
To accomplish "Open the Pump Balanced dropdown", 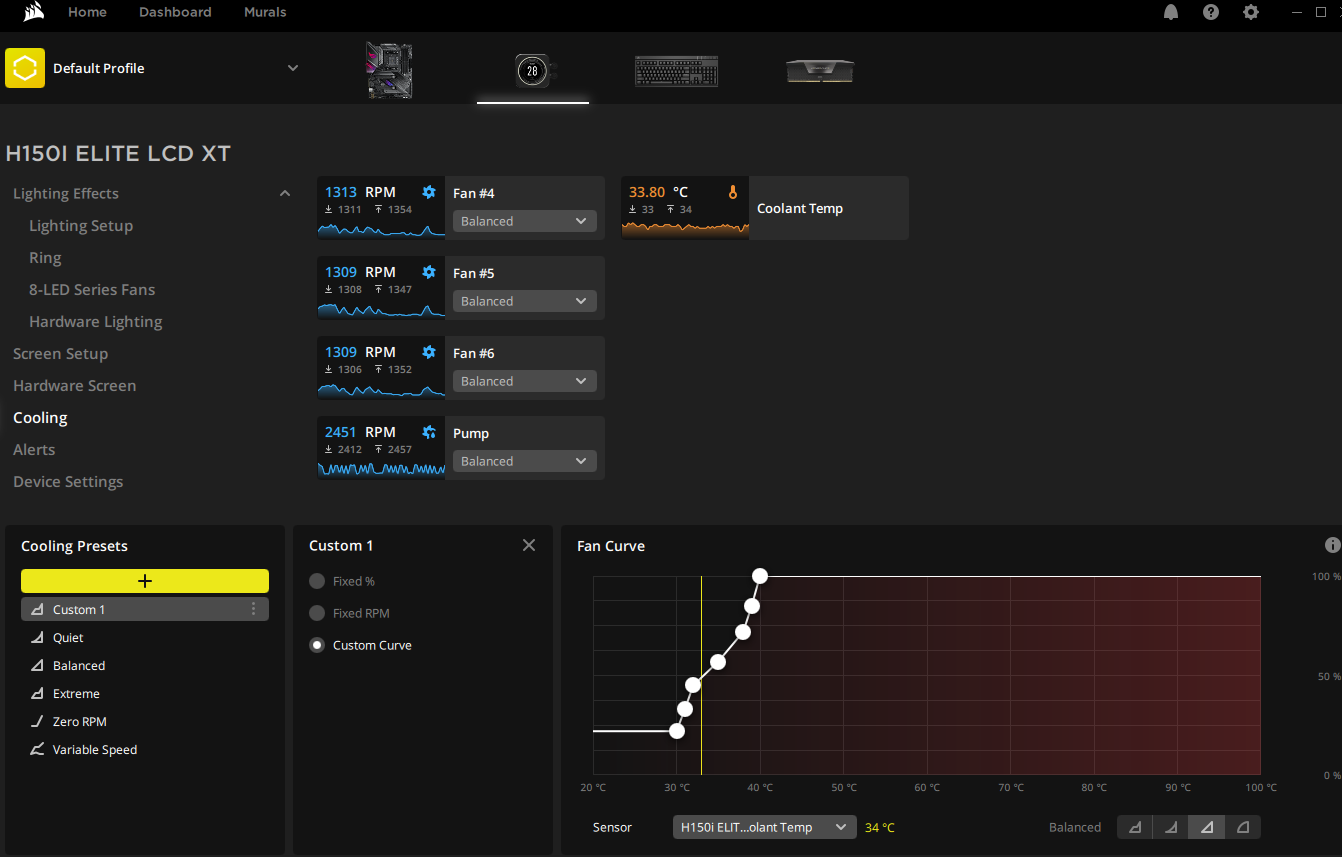I will pos(525,461).
